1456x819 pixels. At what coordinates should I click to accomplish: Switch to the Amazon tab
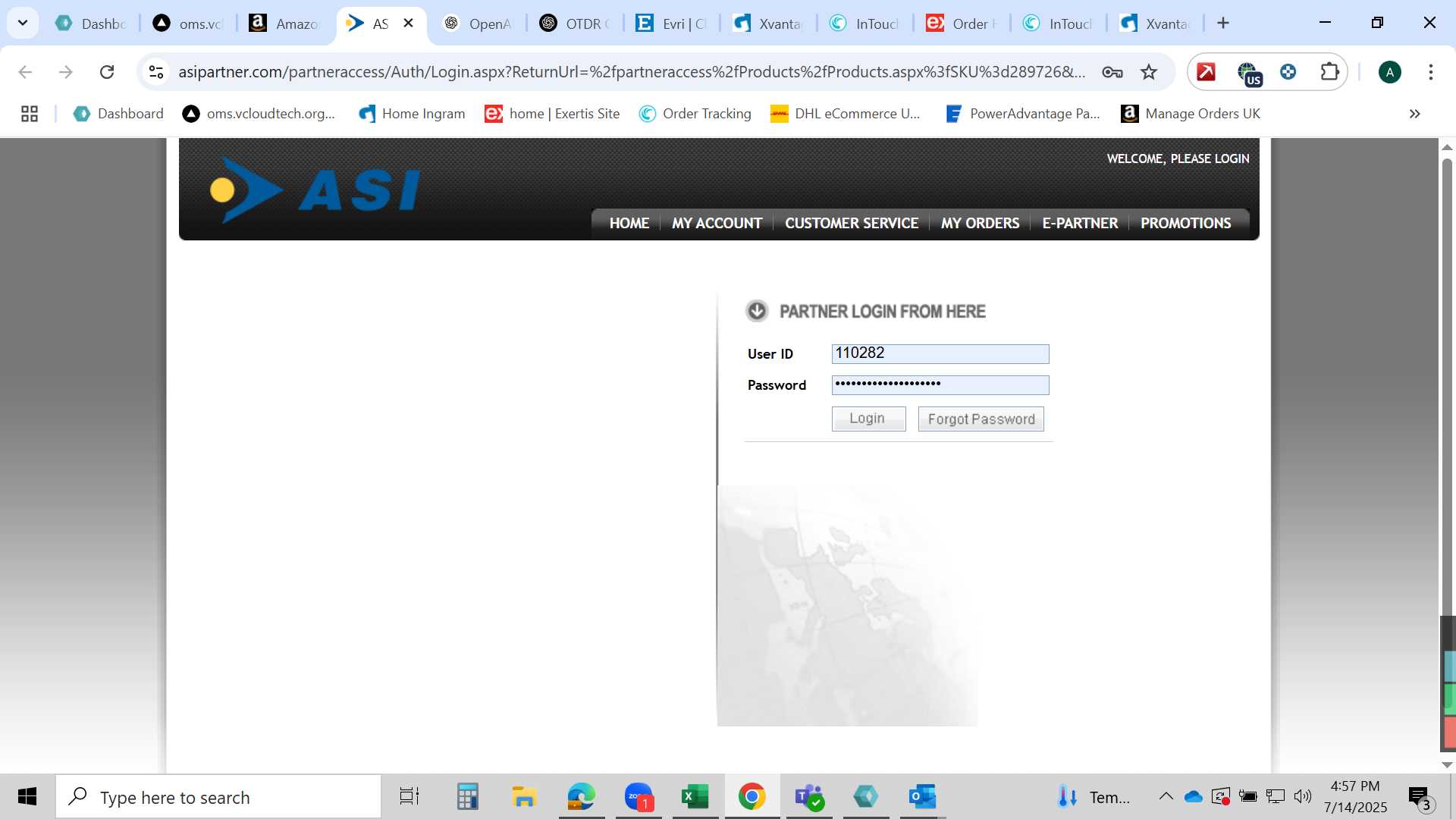tap(285, 24)
